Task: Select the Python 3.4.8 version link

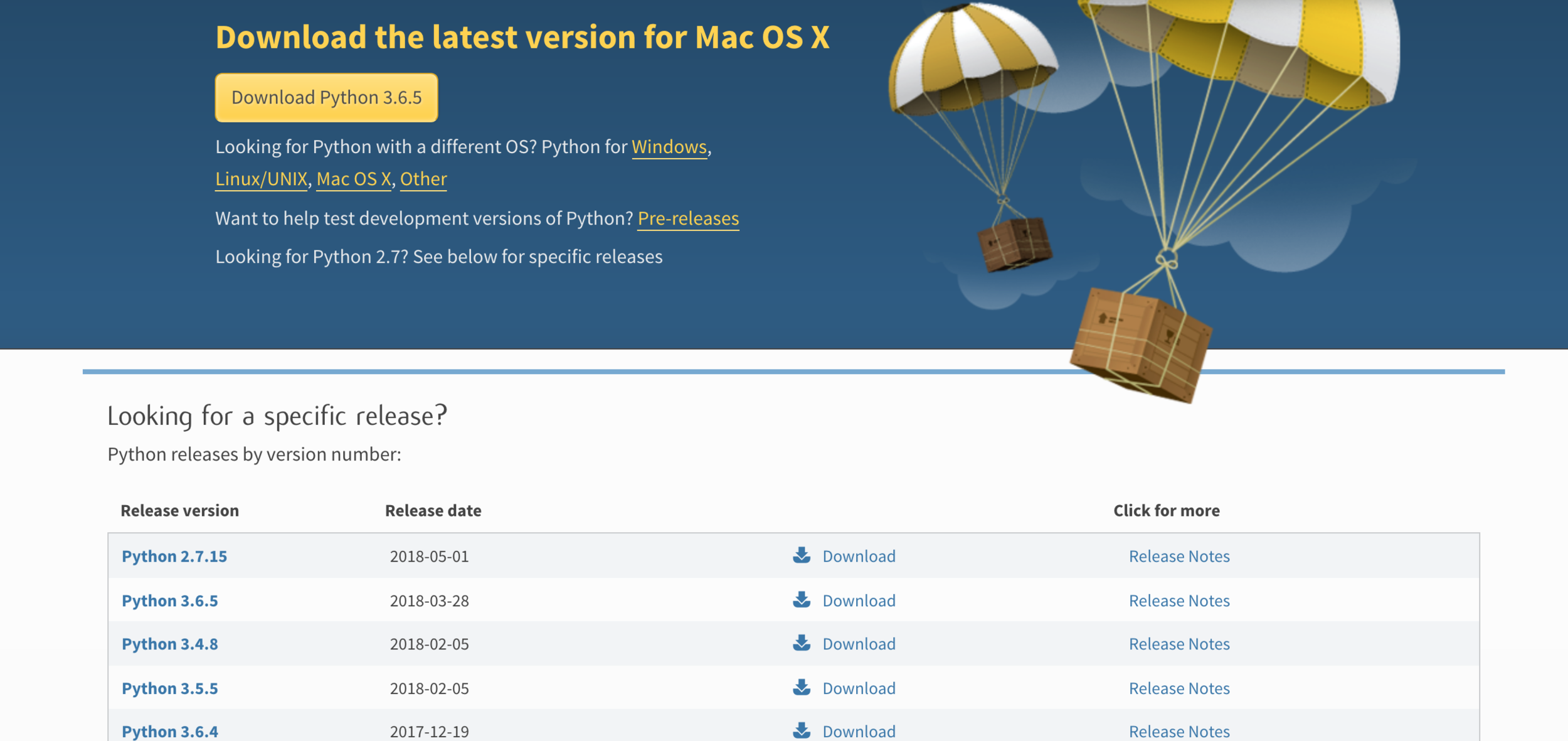Action: (x=170, y=644)
